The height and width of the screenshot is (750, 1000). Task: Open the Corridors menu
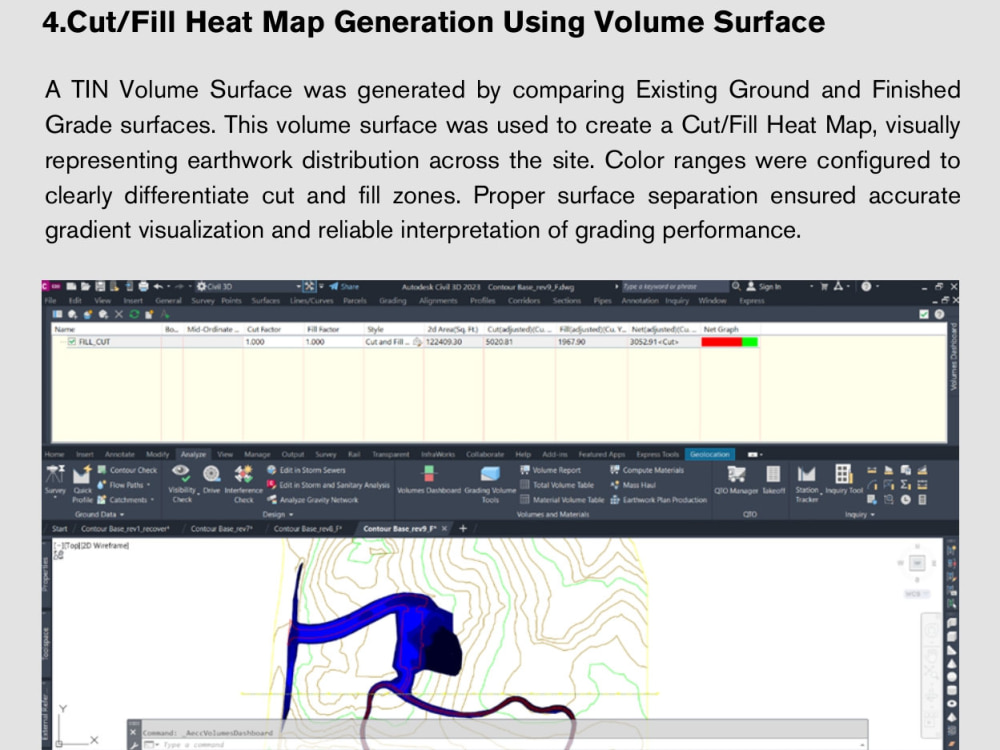point(524,301)
